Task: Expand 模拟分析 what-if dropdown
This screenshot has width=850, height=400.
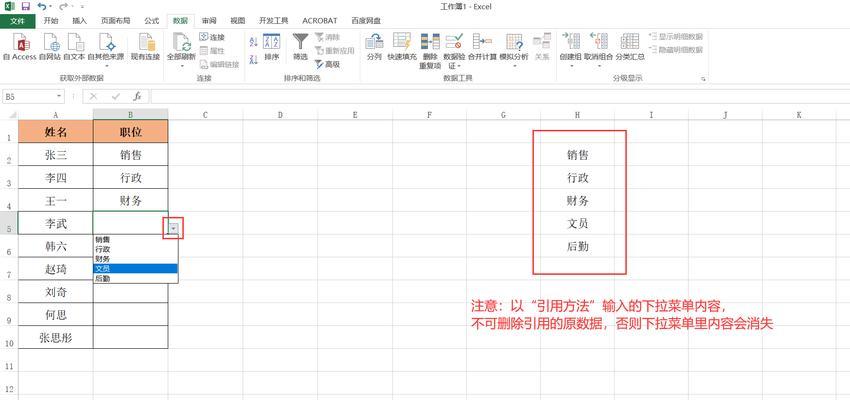Action: pyautogui.click(x=513, y=66)
